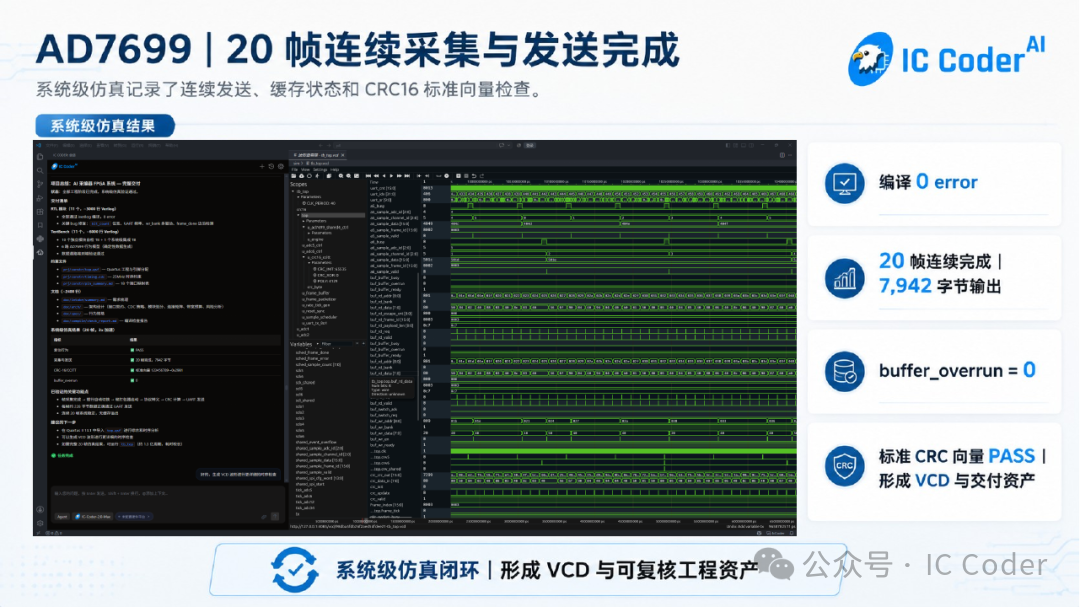
Task: Zoom out on the waveform
Action: tap(349, 176)
